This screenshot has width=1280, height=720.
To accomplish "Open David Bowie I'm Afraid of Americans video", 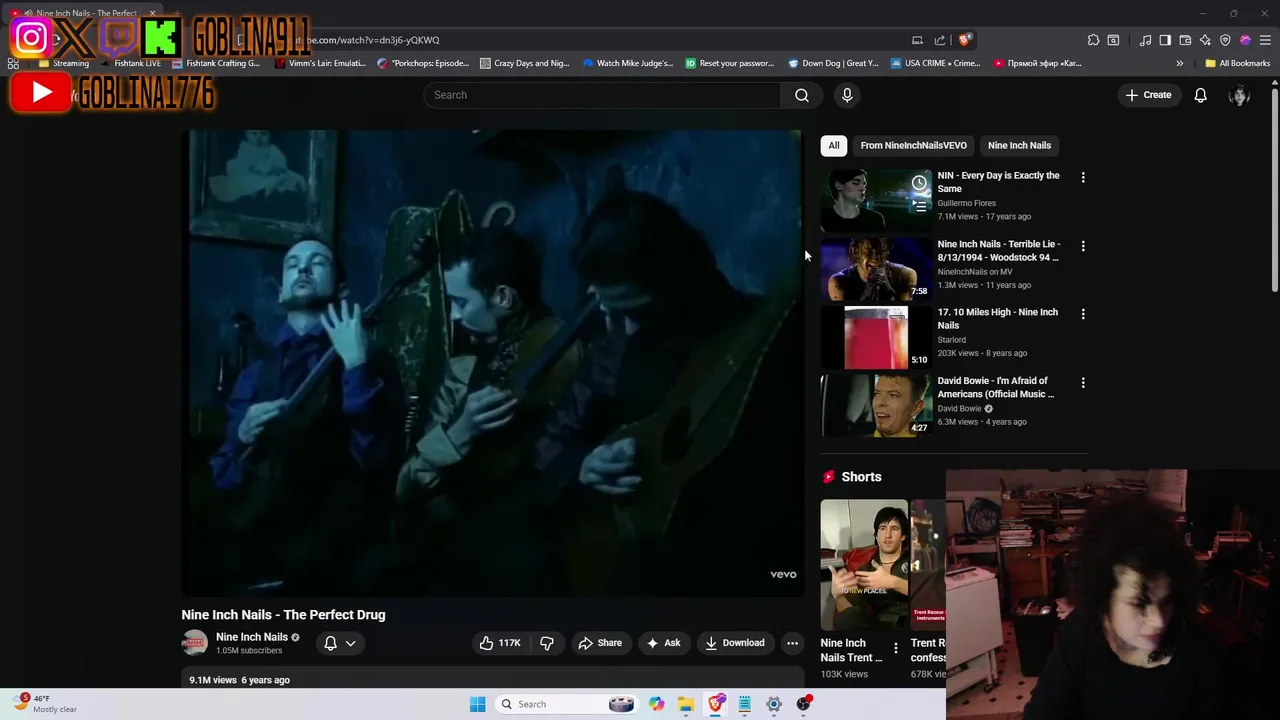I will pos(876,405).
